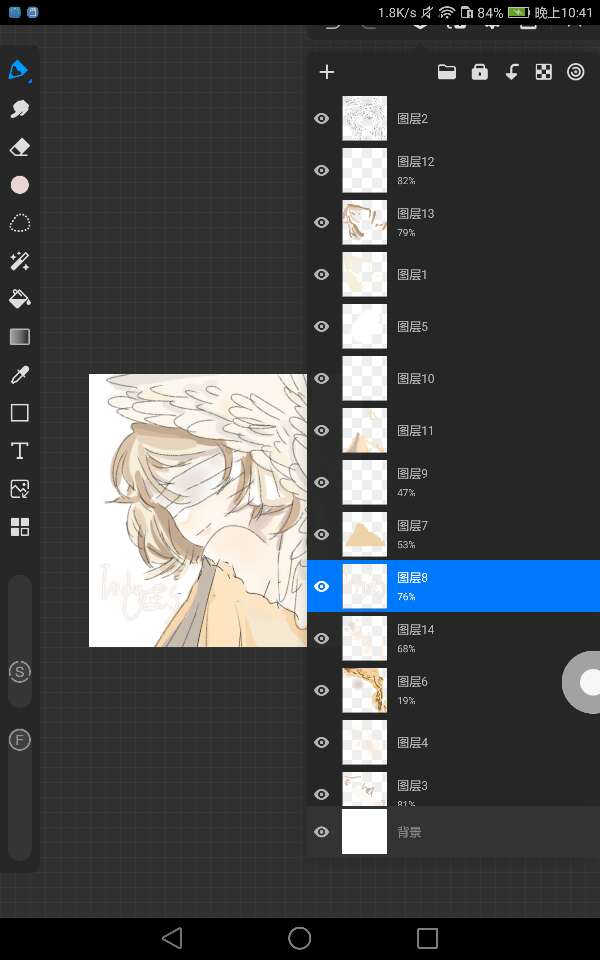Screen dimensions: 600x960
Task: Pick the Eyedropper tool
Action: (19, 375)
